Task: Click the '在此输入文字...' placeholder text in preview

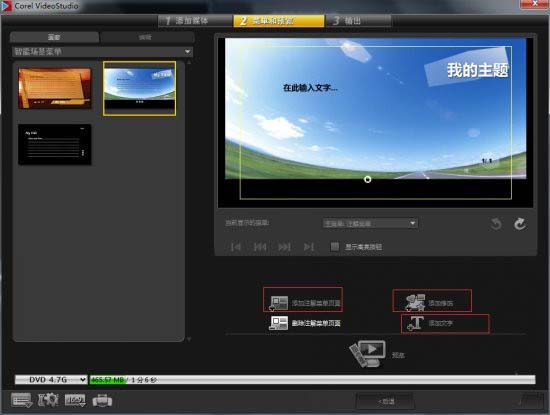Action: click(x=310, y=88)
